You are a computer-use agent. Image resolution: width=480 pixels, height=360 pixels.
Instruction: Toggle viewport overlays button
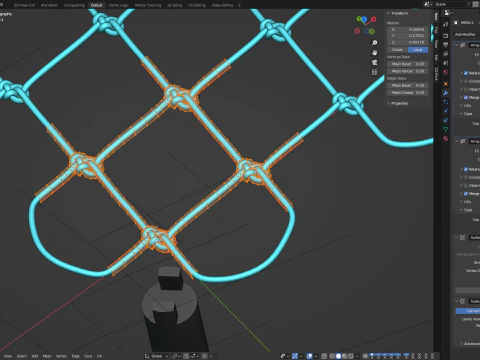click(x=310, y=356)
